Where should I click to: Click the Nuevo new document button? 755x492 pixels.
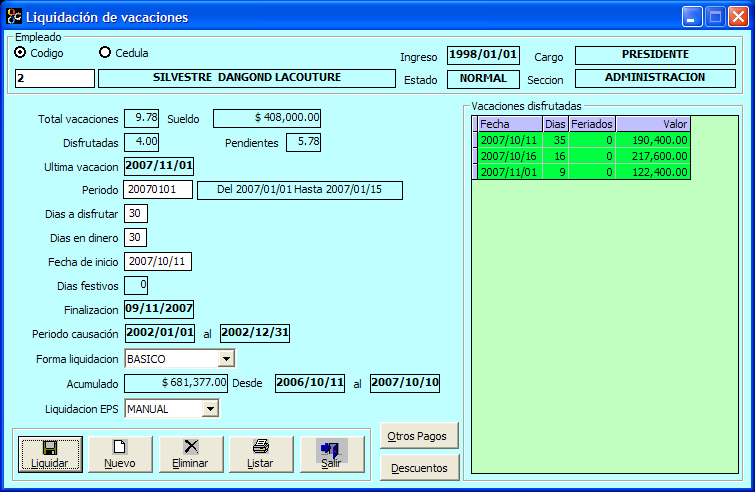[x=120, y=454]
